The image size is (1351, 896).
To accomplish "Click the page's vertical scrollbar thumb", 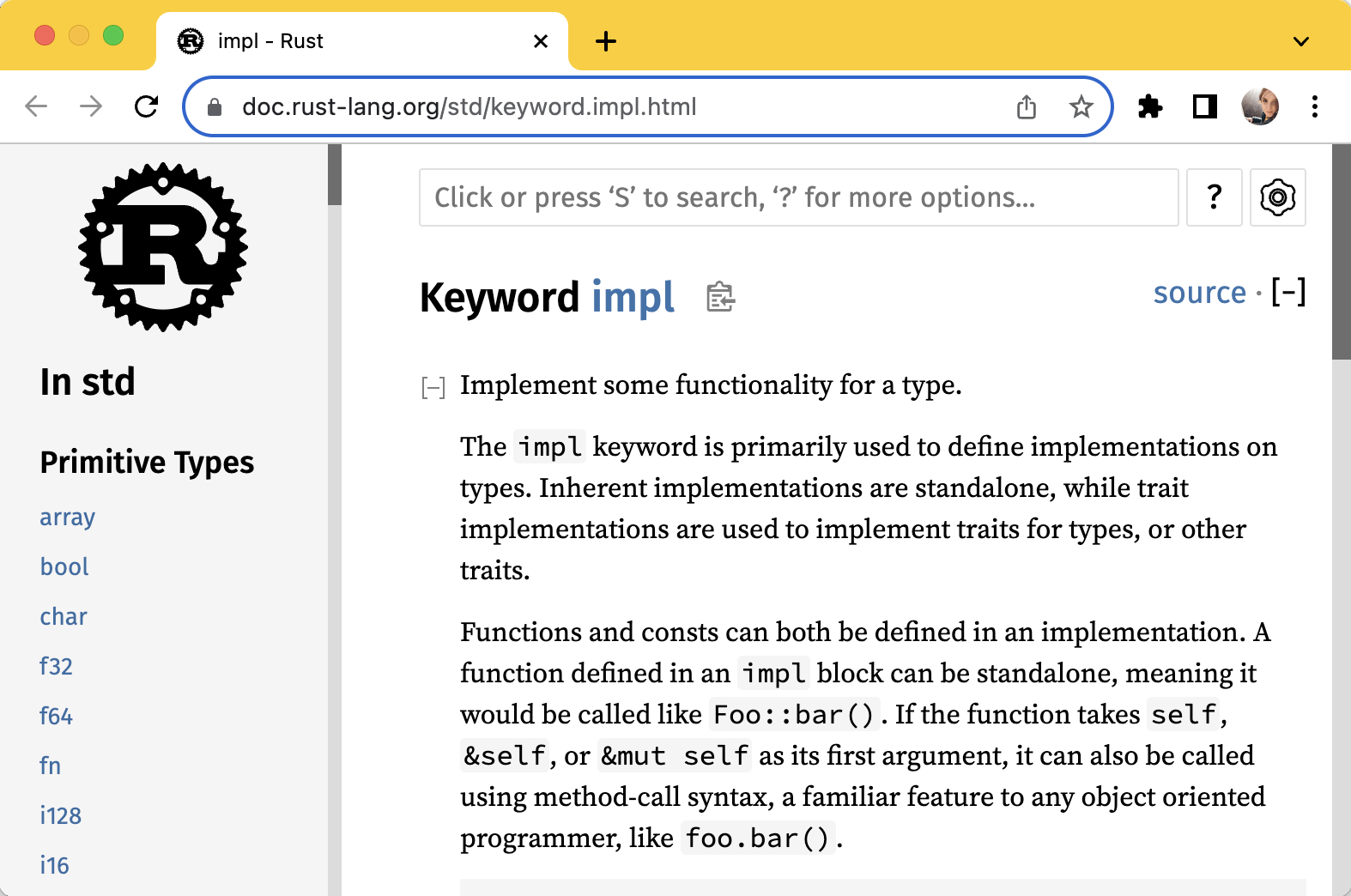I will (x=1341, y=252).
